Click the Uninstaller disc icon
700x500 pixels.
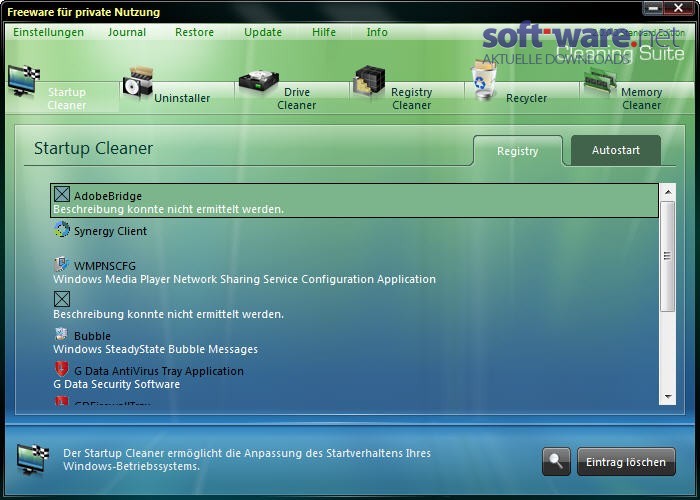click(138, 81)
